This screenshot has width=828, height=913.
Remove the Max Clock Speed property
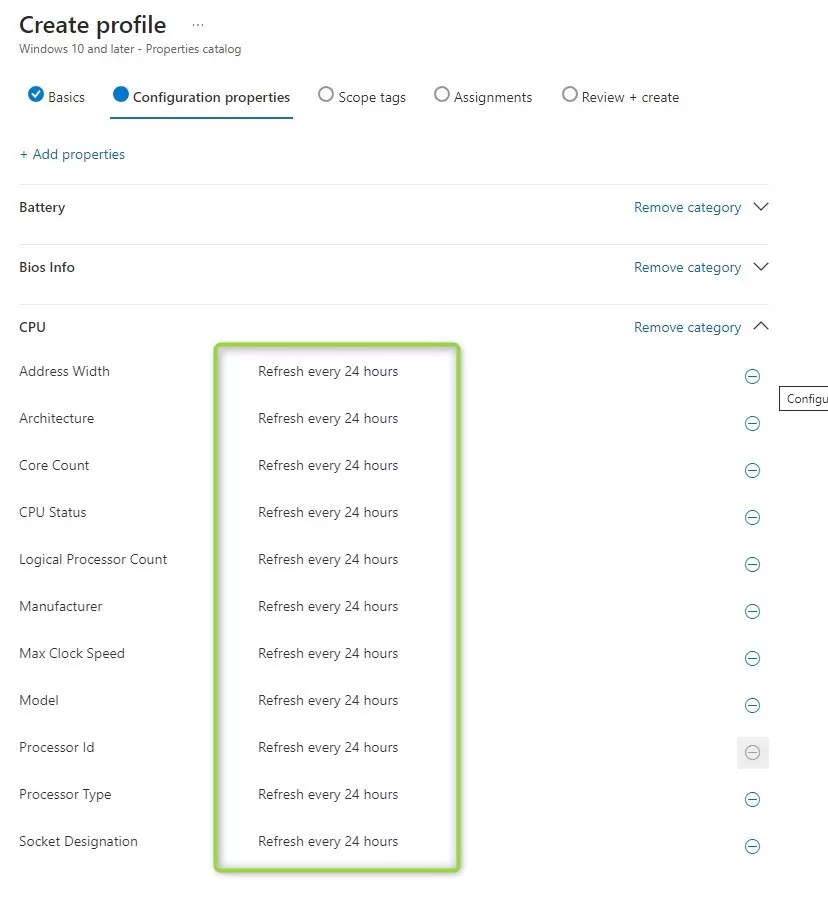(x=752, y=659)
